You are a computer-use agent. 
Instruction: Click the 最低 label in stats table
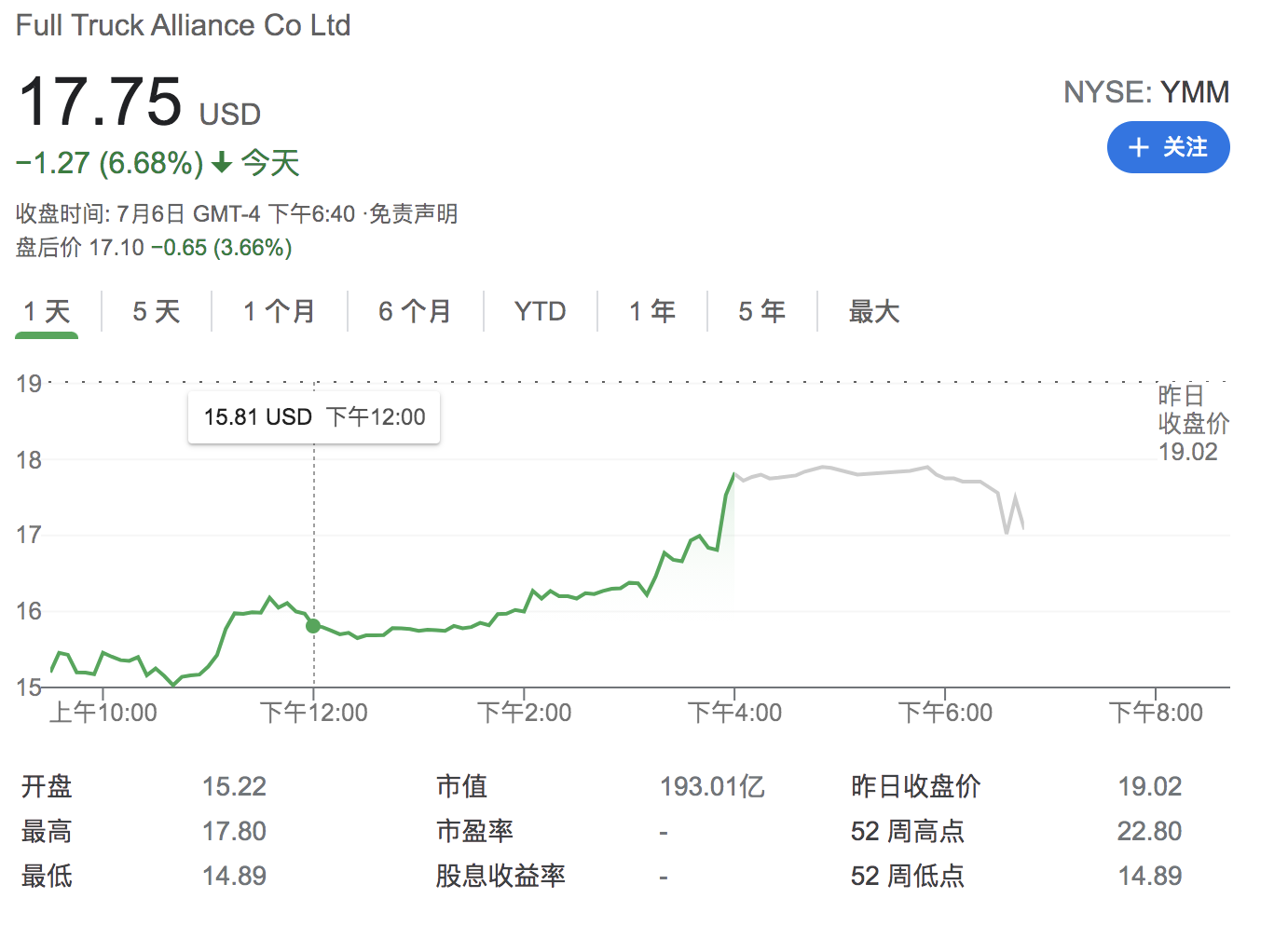[x=47, y=876]
